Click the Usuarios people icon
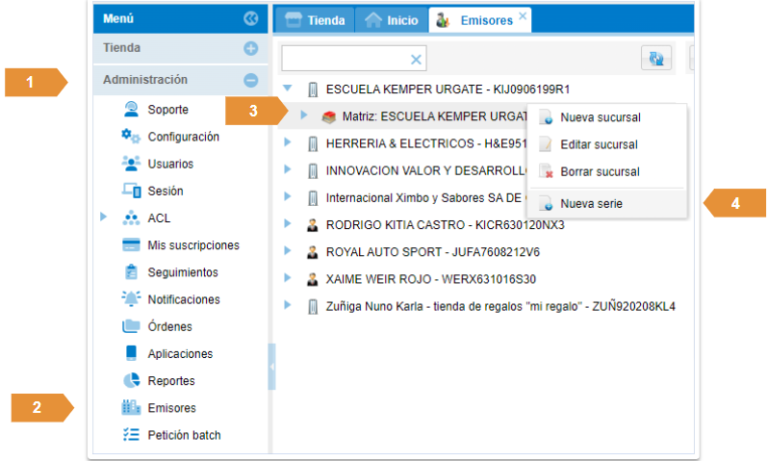Viewport: 768px width, 461px height. point(131,163)
